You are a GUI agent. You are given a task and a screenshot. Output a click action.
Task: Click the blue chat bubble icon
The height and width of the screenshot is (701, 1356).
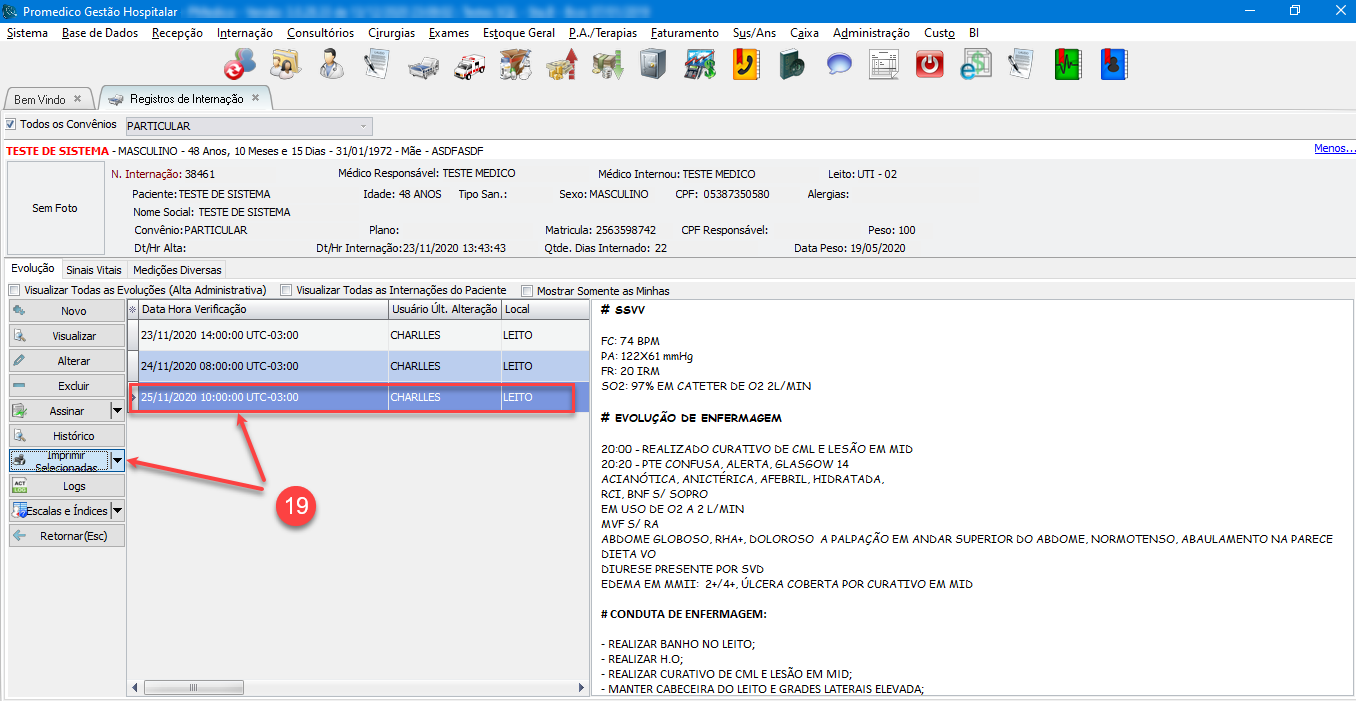[838, 65]
